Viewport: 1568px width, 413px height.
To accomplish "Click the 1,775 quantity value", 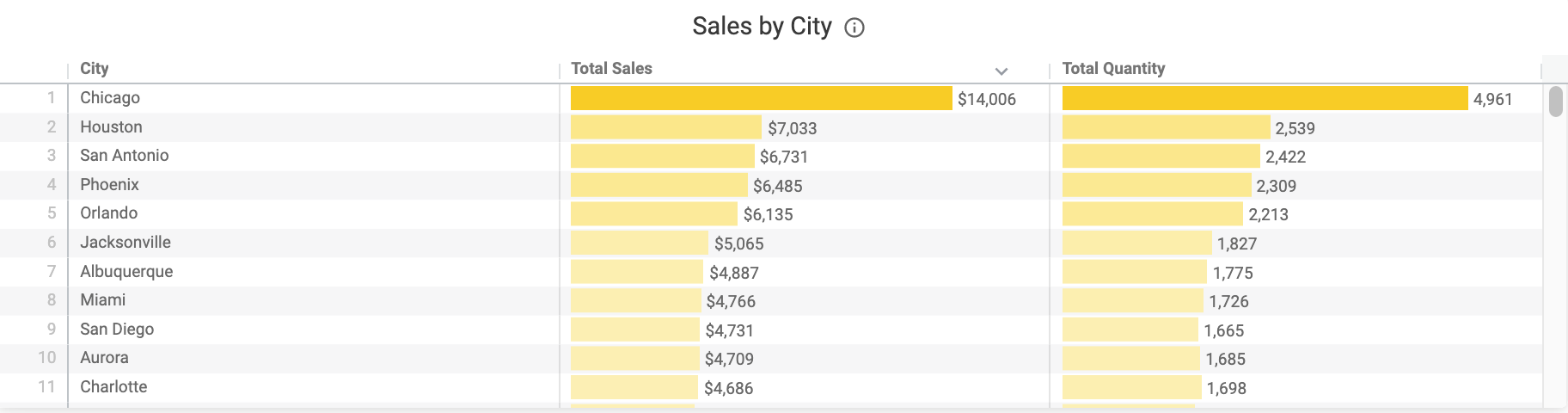I will coord(1233,274).
